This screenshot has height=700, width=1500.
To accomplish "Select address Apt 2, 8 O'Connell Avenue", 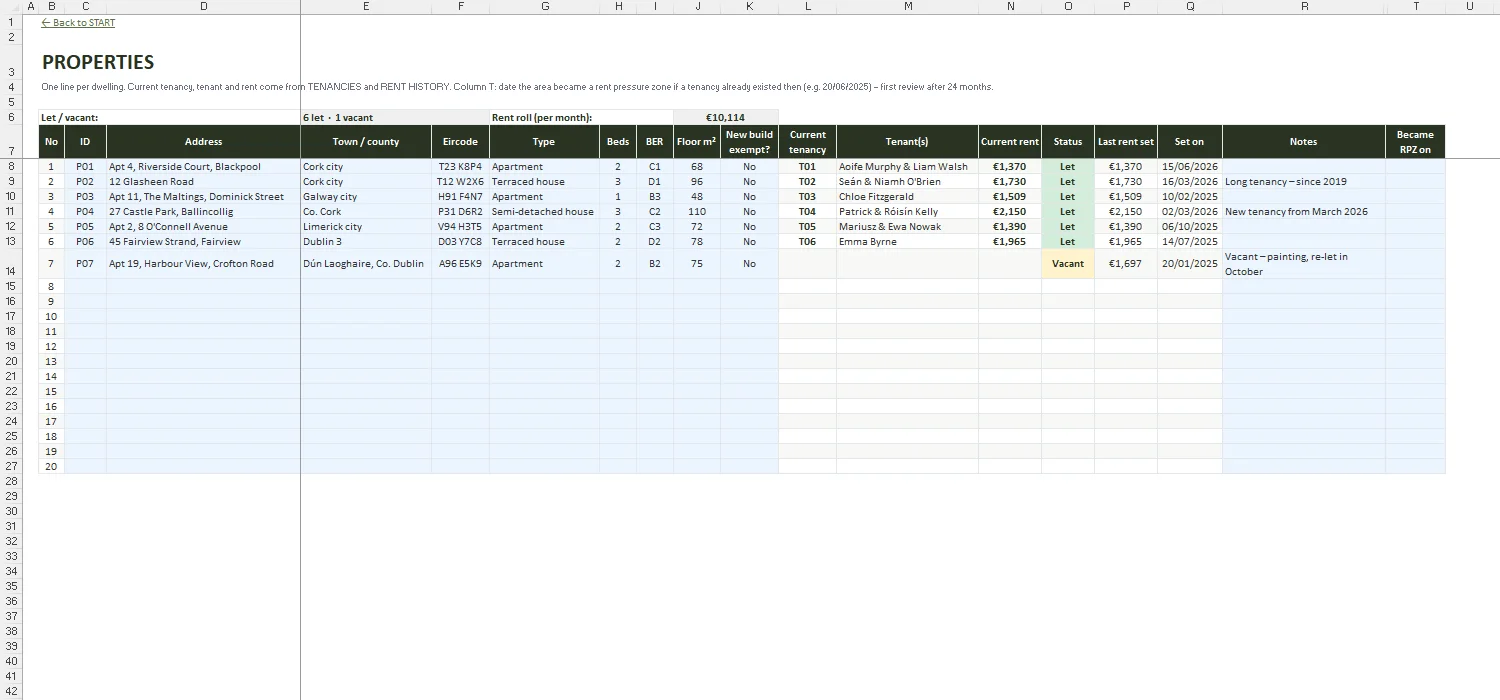I will point(203,227).
